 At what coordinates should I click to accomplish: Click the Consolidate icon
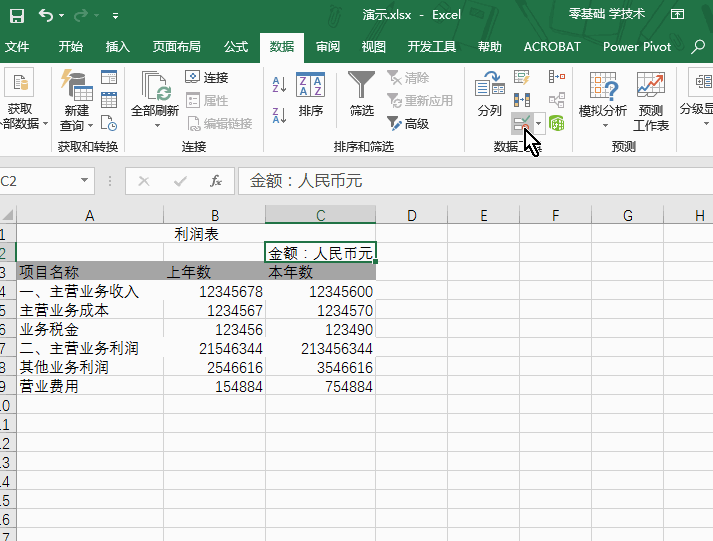coord(557,76)
